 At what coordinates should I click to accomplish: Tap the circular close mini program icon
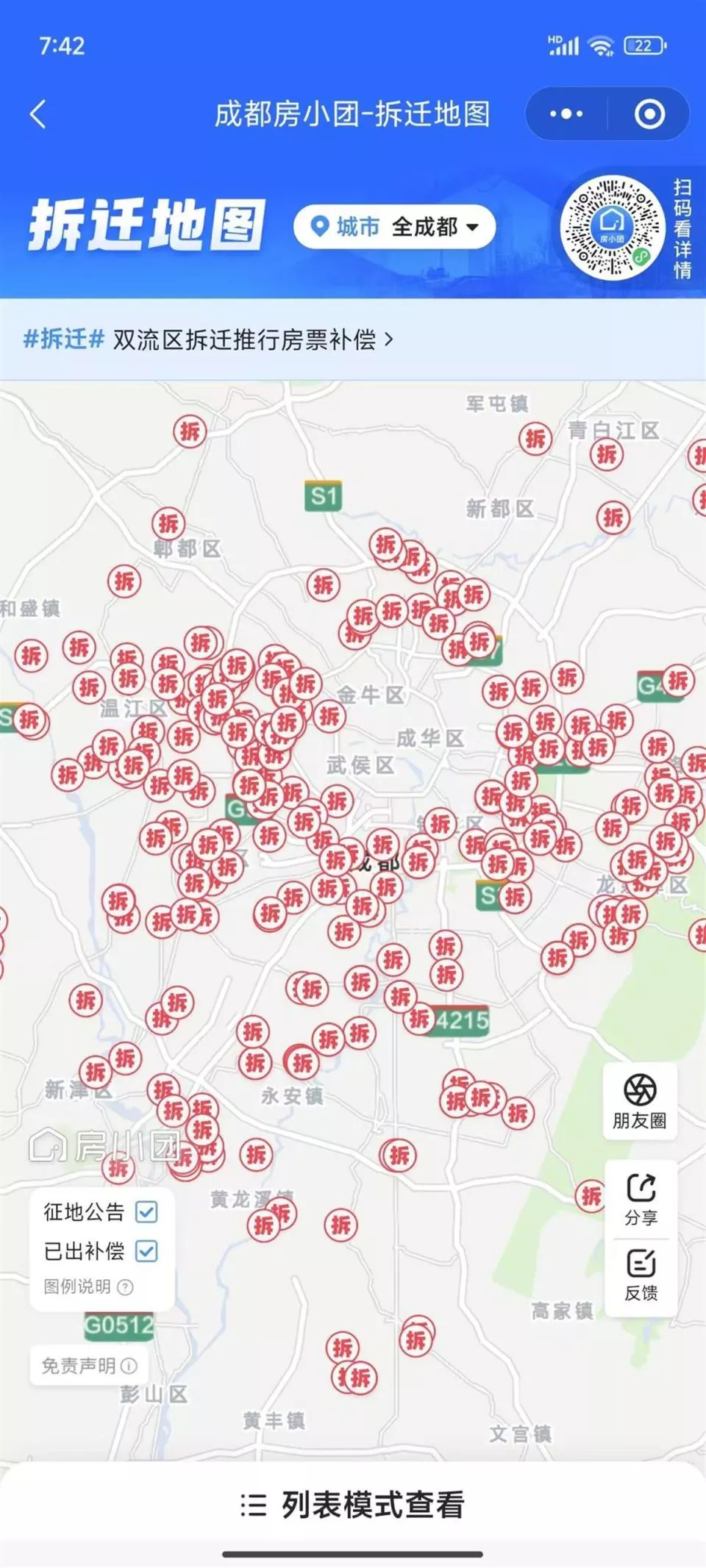pos(649,114)
